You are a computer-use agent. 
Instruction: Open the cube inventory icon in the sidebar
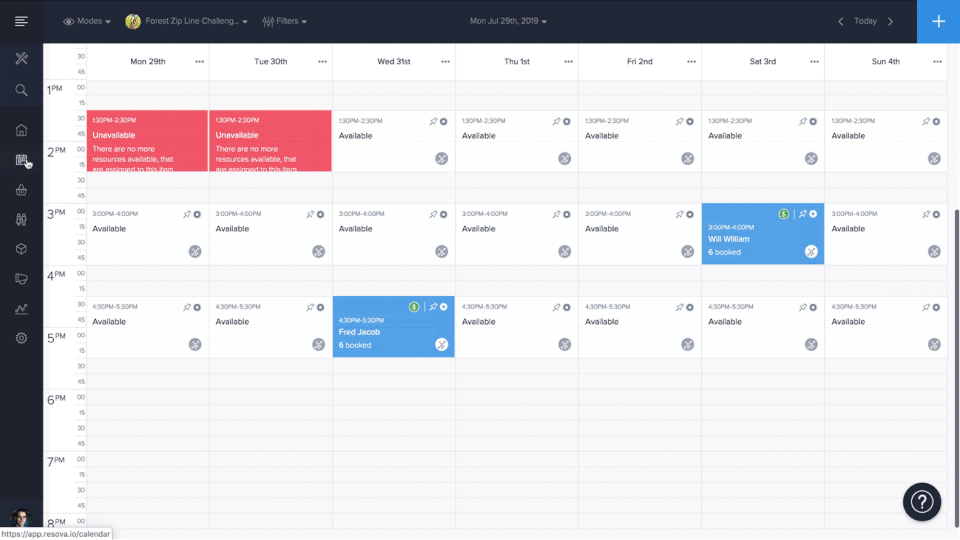click(x=21, y=249)
